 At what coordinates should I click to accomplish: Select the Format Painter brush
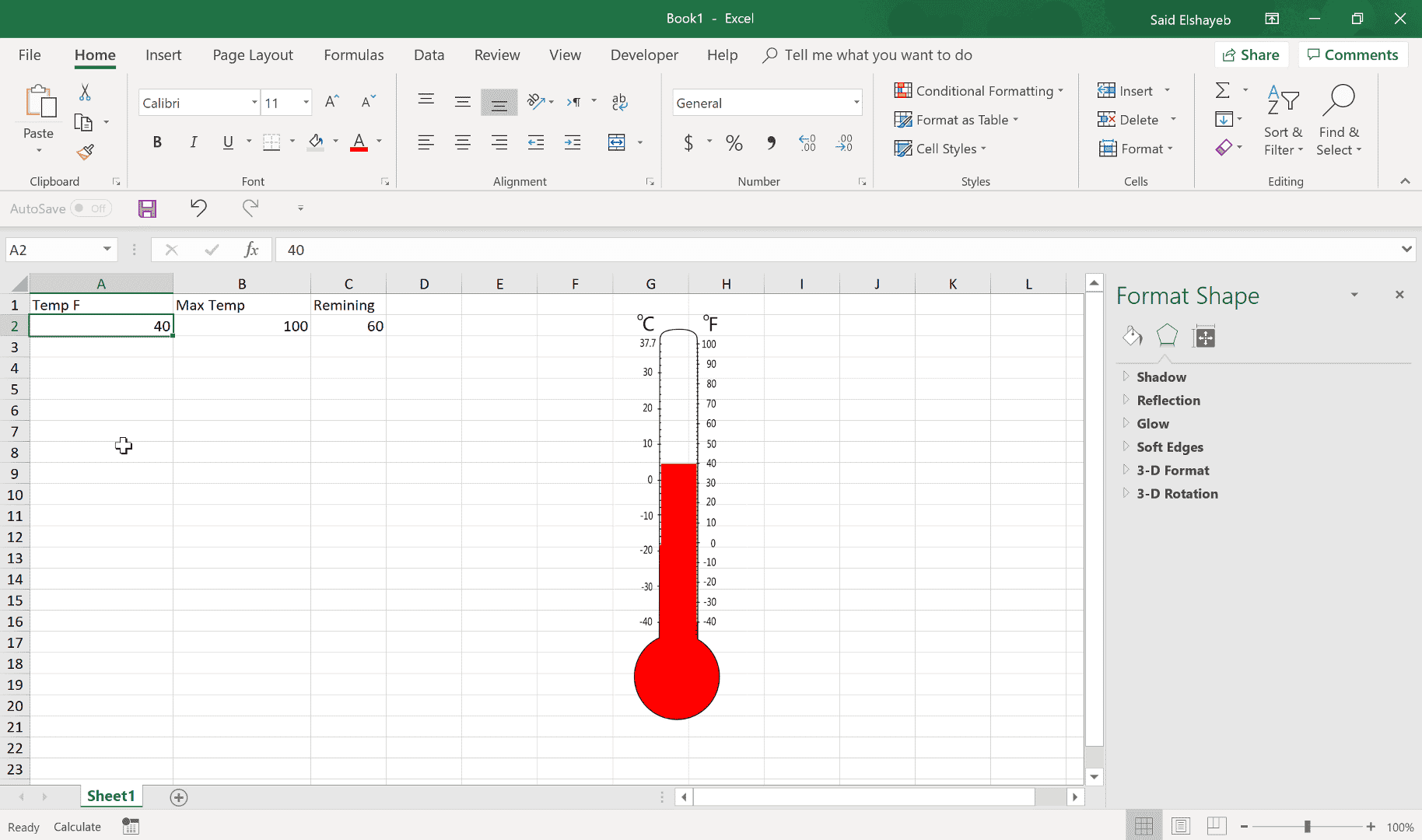tap(86, 152)
